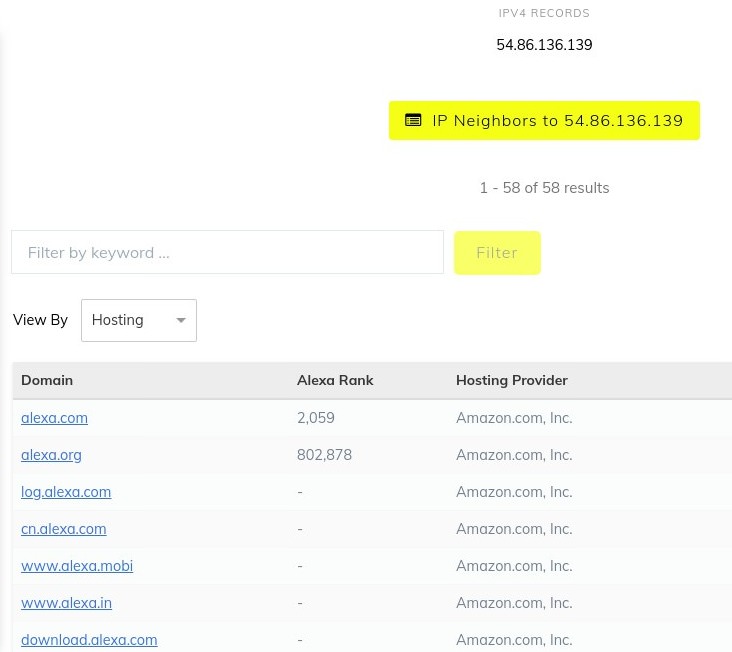Open the cn.alexa.com link
This screenshot has width=732, height=652.
point(63,529)
